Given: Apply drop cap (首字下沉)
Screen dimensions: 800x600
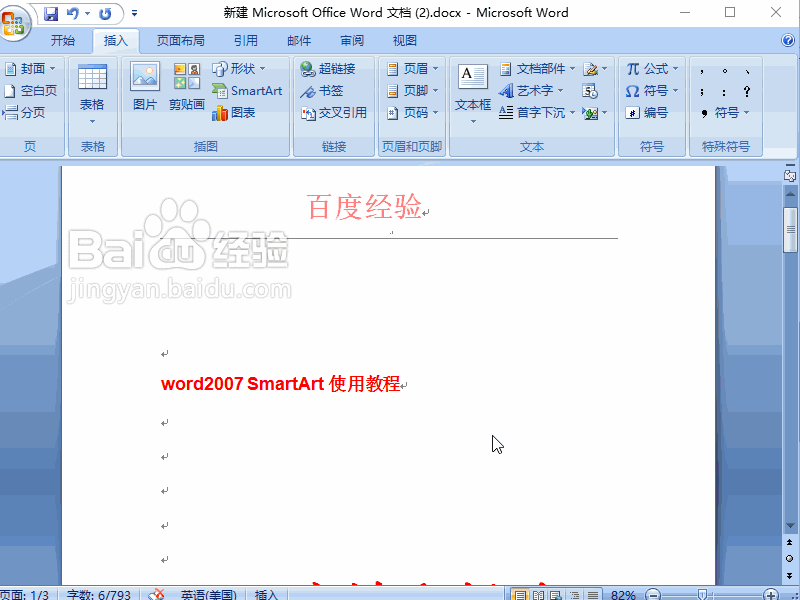Looking at the screenshot, I should pos(537,112).
